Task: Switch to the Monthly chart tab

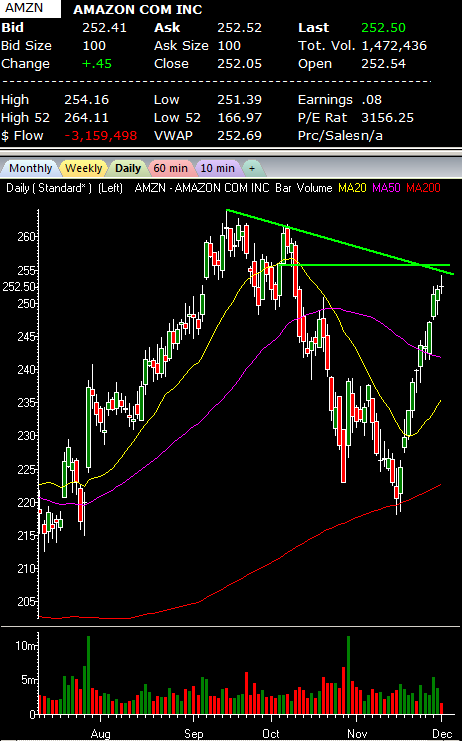Action: (30, 168)
